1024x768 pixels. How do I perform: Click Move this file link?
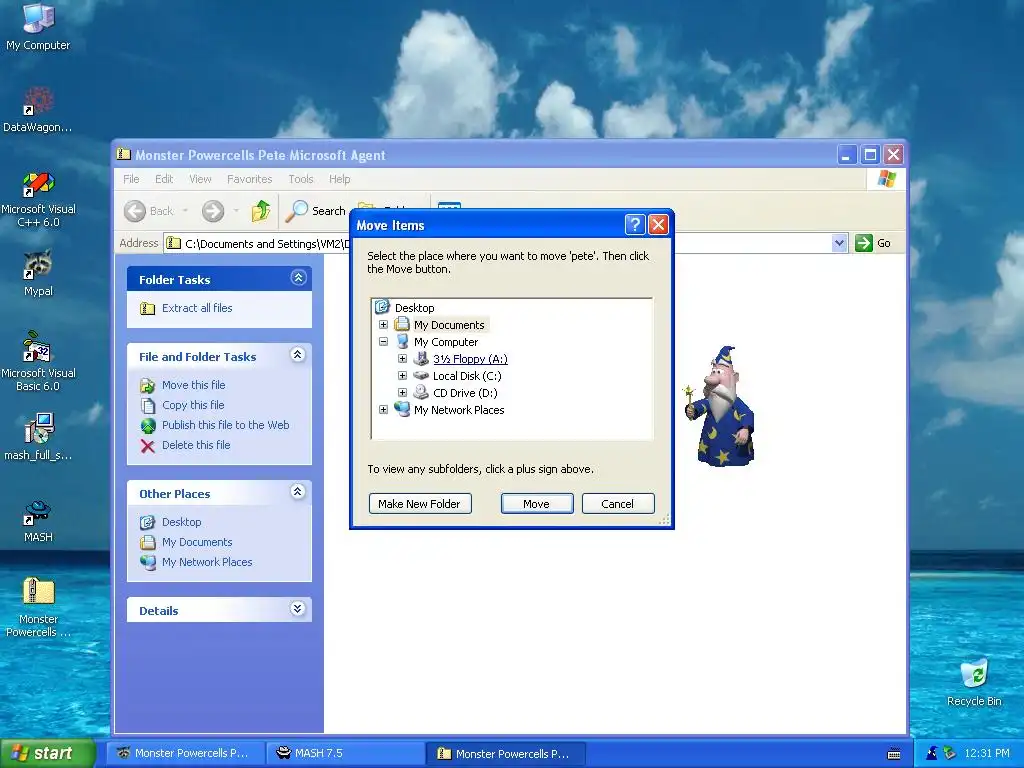click(193, 385)
